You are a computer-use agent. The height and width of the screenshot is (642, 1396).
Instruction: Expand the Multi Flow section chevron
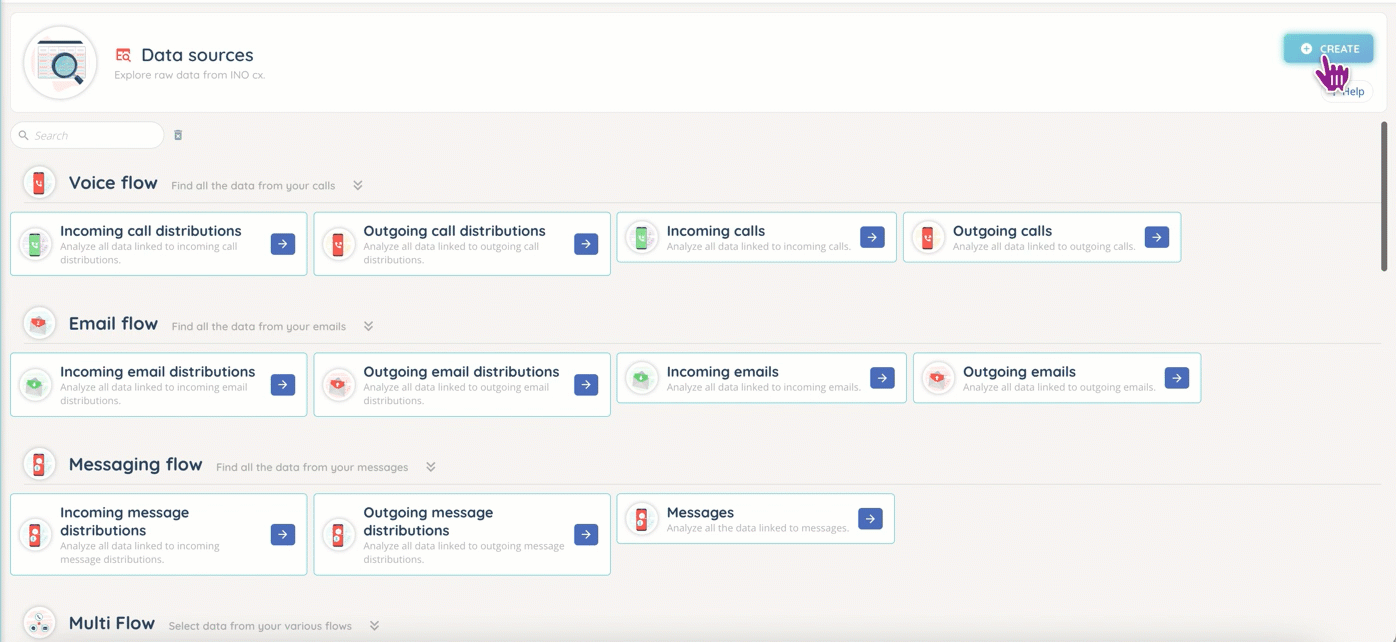click(374, 626)
